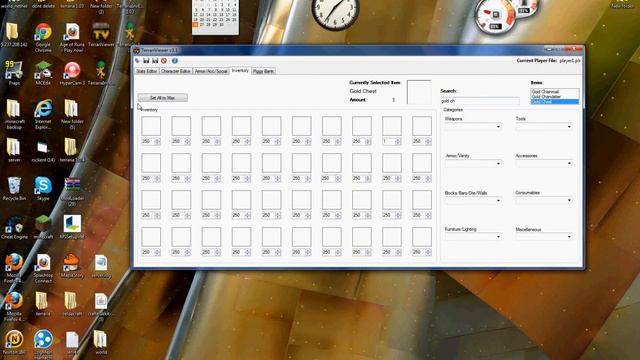Image resolution: width=640 pixels, height=360 pixels.
Task: Select the Splashtop Connect desktop icon
Action: click(x=43, y=269)
